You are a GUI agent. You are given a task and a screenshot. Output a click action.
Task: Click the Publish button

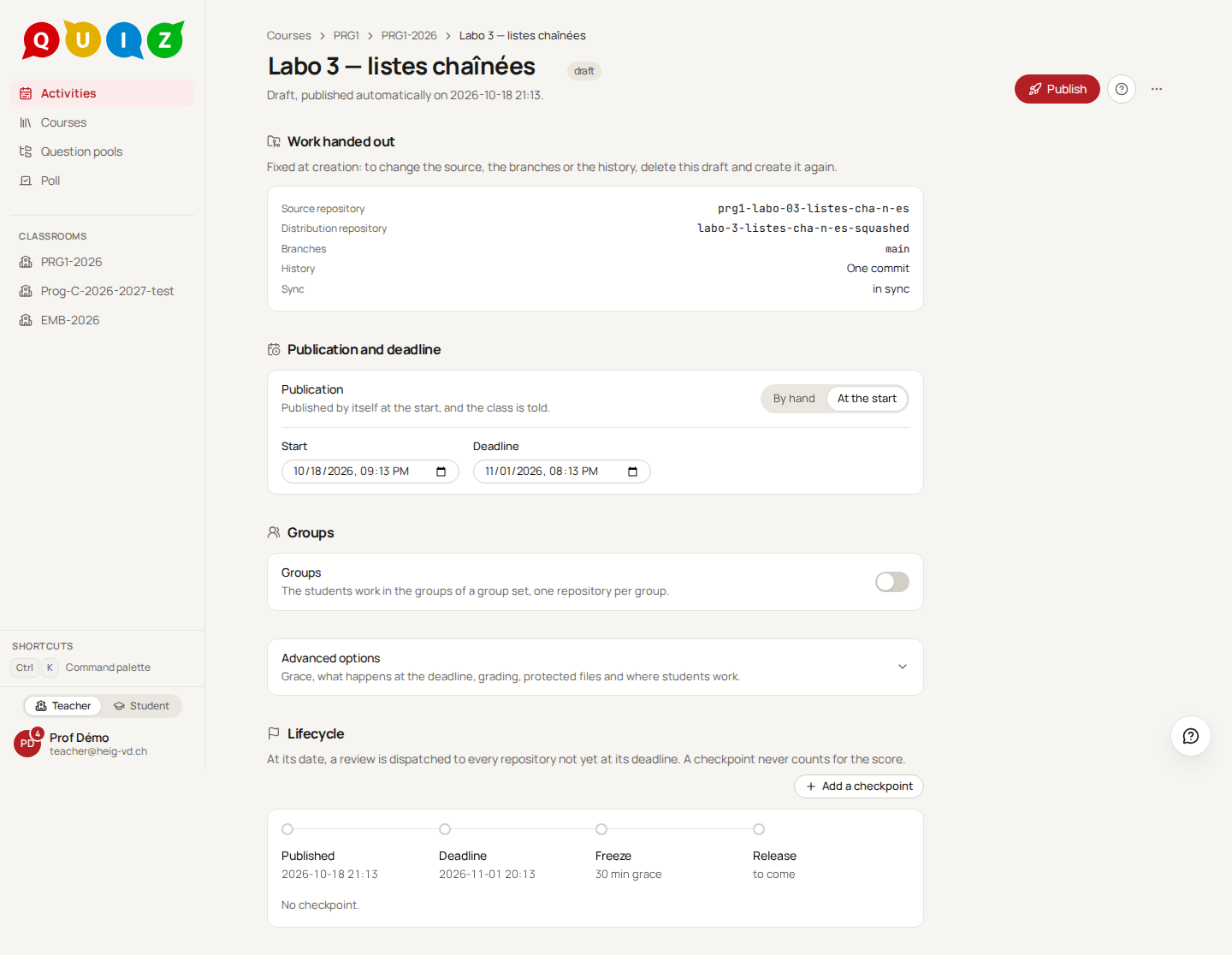click(x=1057, y=89)
